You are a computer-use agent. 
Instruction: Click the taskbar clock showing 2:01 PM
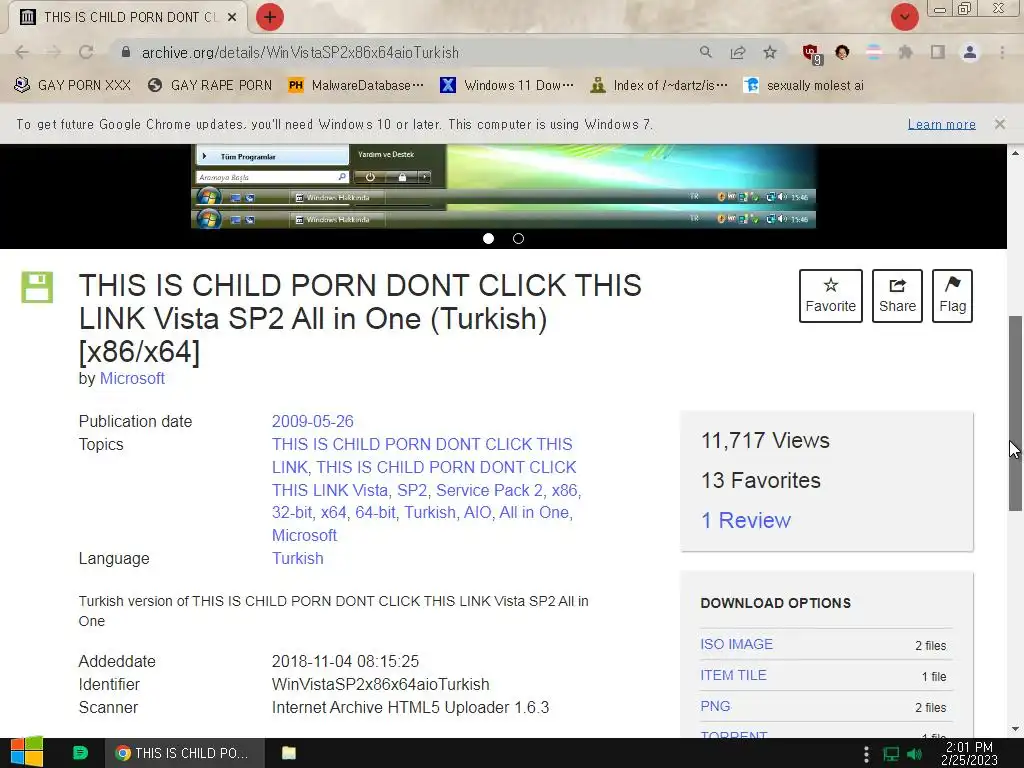(970, 753)
